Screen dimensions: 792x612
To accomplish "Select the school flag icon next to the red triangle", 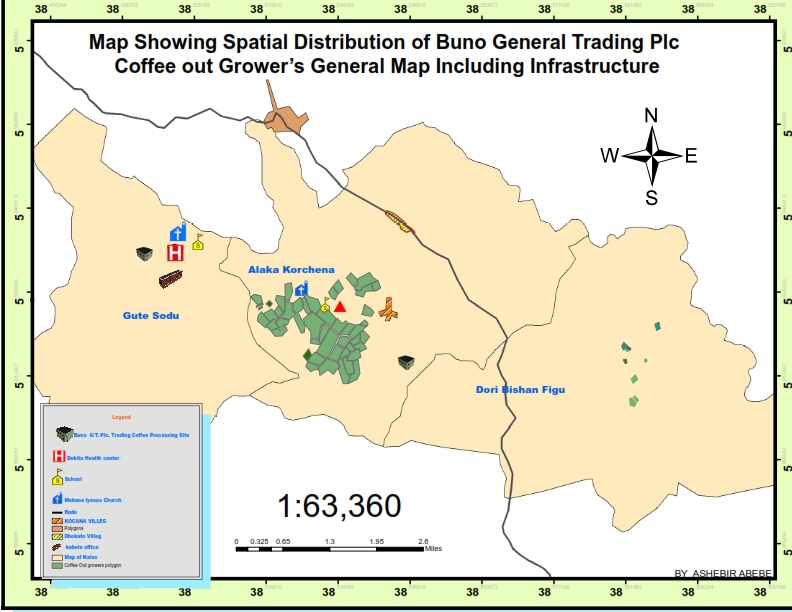I will [x=325, y=305].
